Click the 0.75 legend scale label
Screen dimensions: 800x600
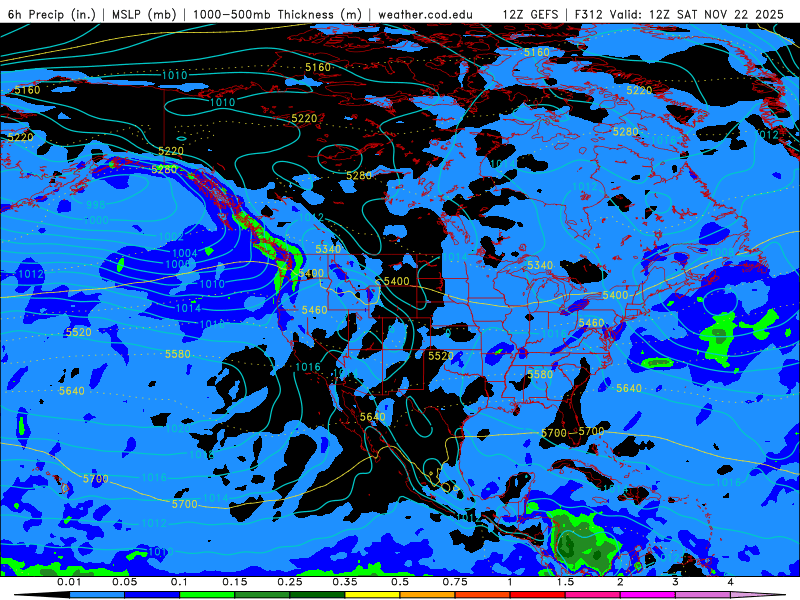tap(455, 582)
